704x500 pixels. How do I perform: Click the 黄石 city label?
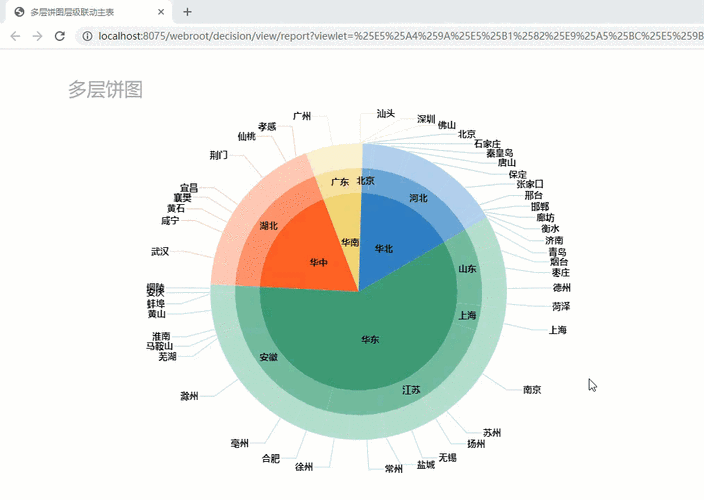(176, 209)
